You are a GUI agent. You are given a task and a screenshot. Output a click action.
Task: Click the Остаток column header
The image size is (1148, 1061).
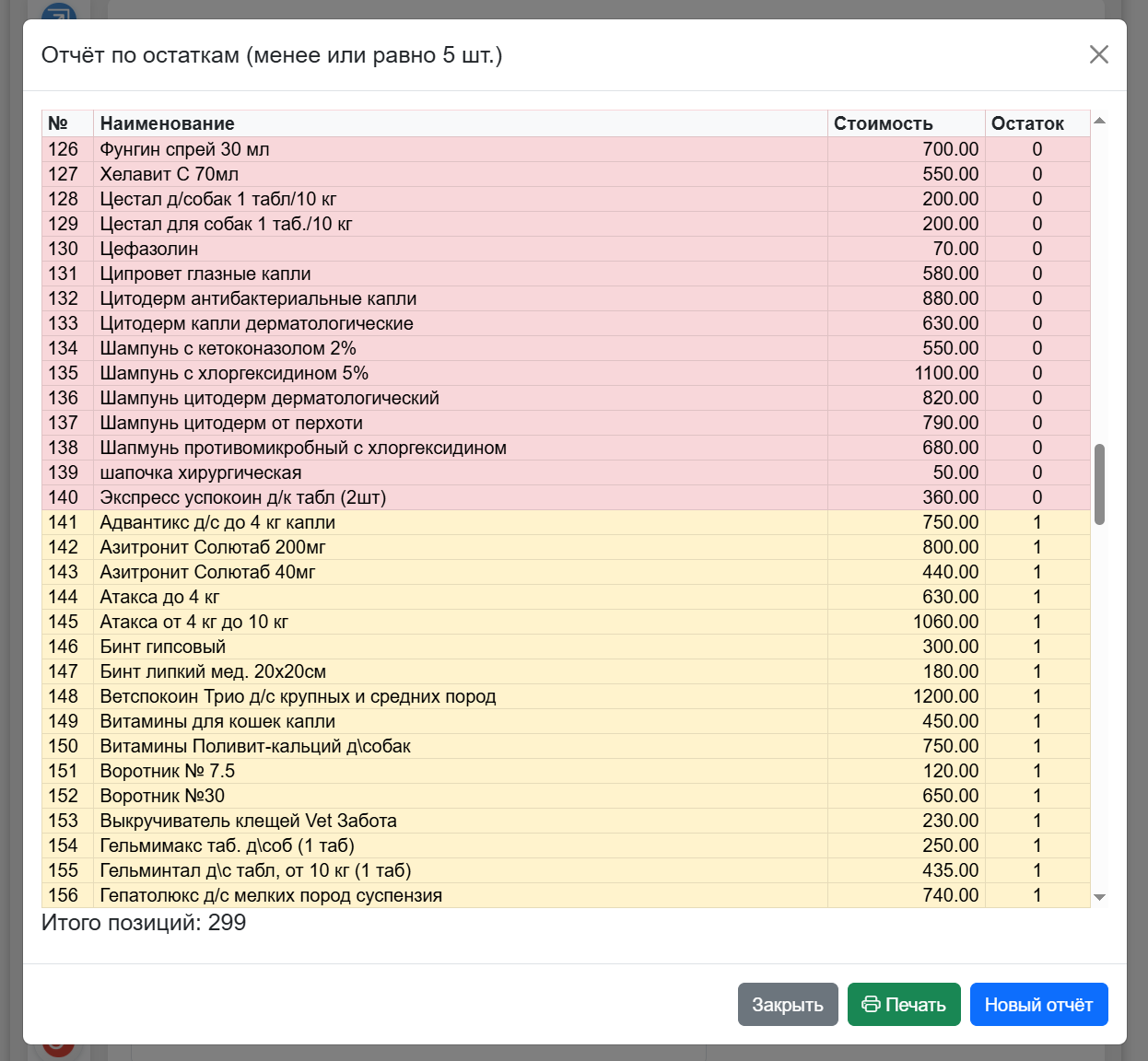click(x=1037, y=123)
